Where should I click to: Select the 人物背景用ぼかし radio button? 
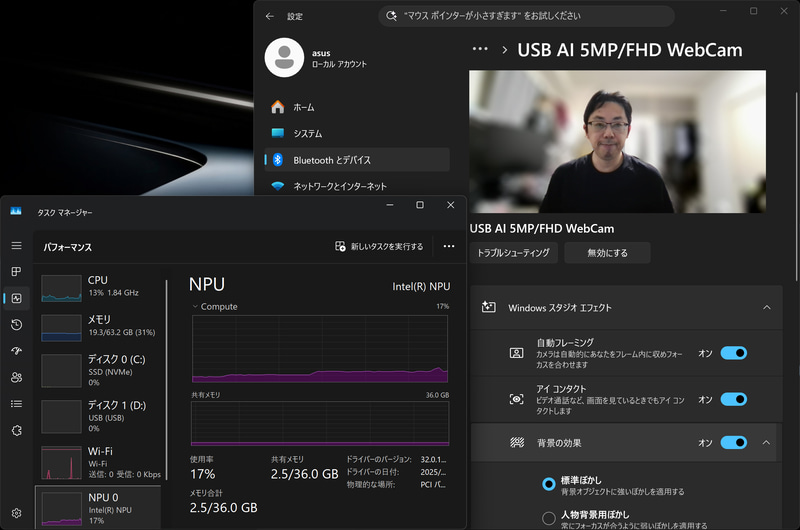(x=548, y=518)
